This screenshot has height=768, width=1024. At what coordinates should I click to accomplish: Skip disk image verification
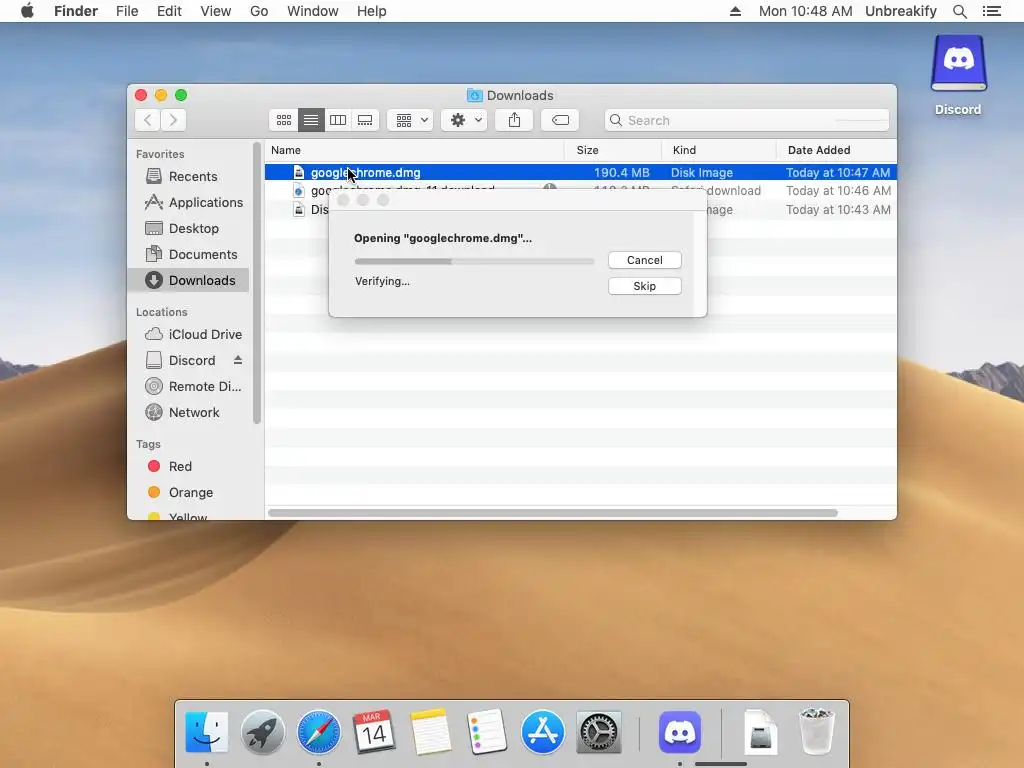point(645,286)
